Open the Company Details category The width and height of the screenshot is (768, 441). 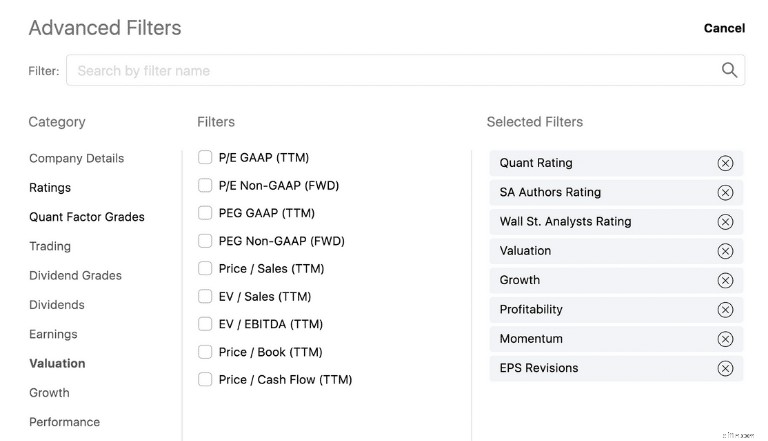pyautogui.click(x=76, y=158)
